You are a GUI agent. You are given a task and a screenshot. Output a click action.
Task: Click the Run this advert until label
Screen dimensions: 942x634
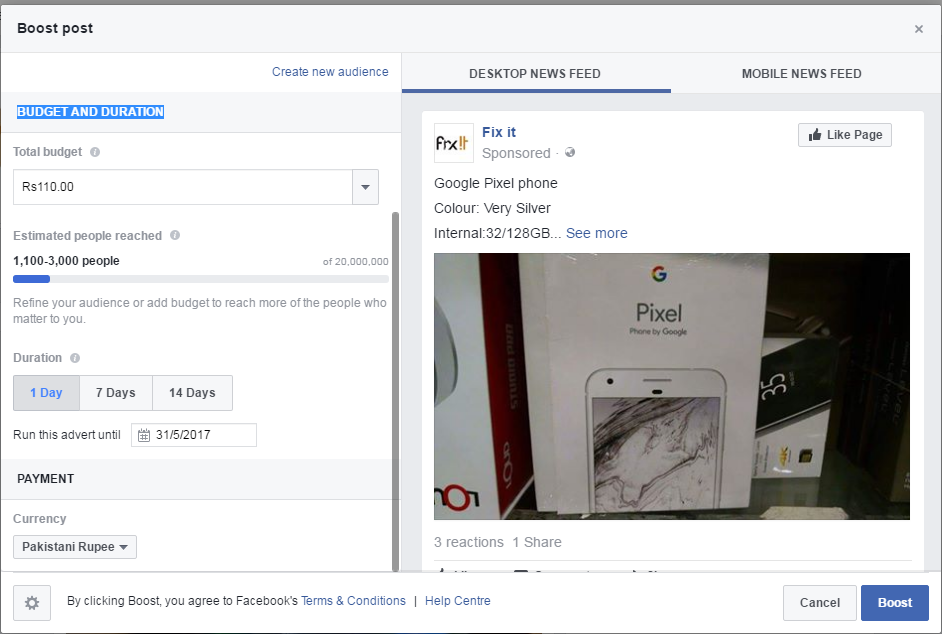coord(67,435)
